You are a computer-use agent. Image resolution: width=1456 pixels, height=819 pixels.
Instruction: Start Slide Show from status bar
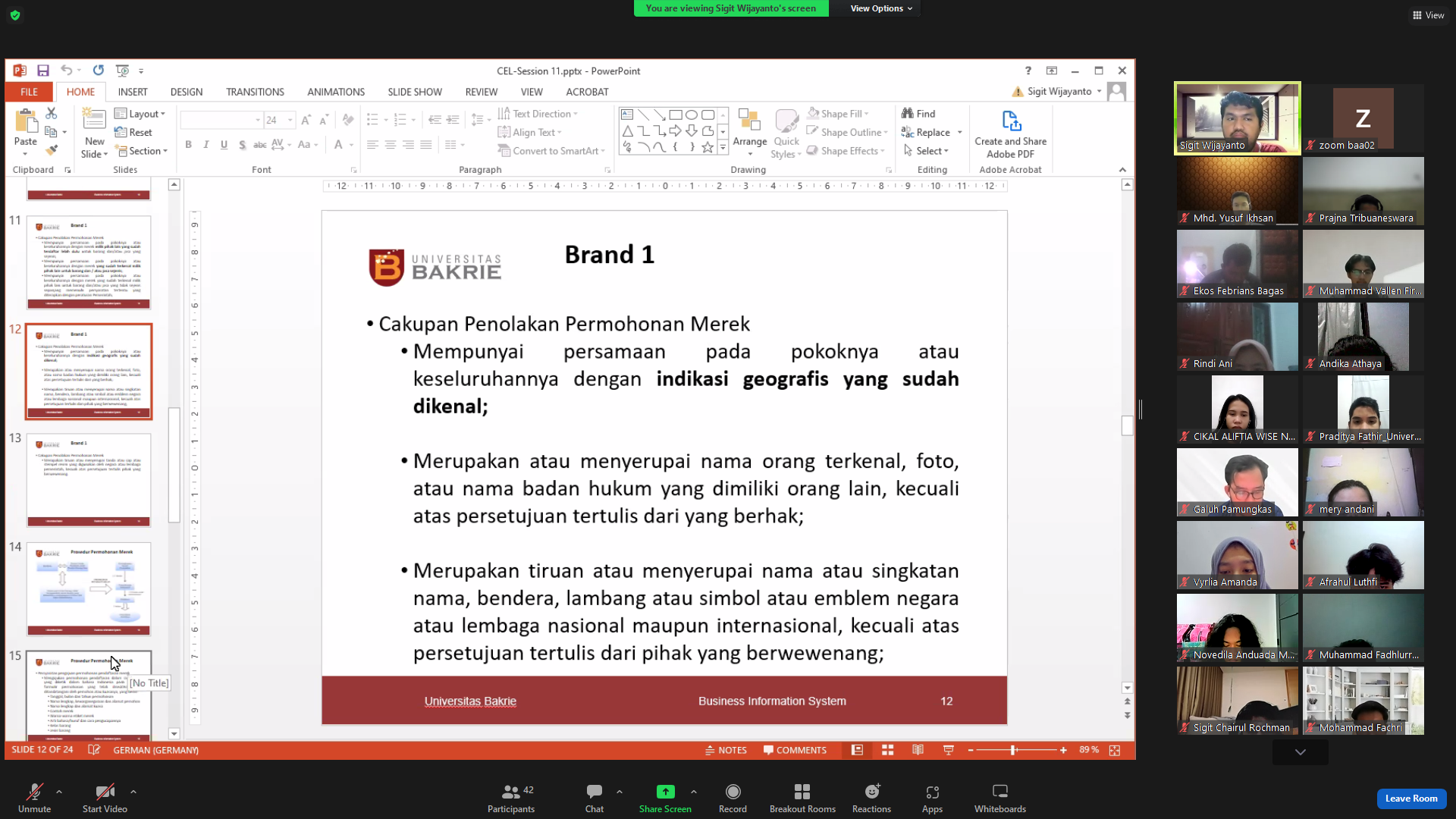(x=948, y=750)
